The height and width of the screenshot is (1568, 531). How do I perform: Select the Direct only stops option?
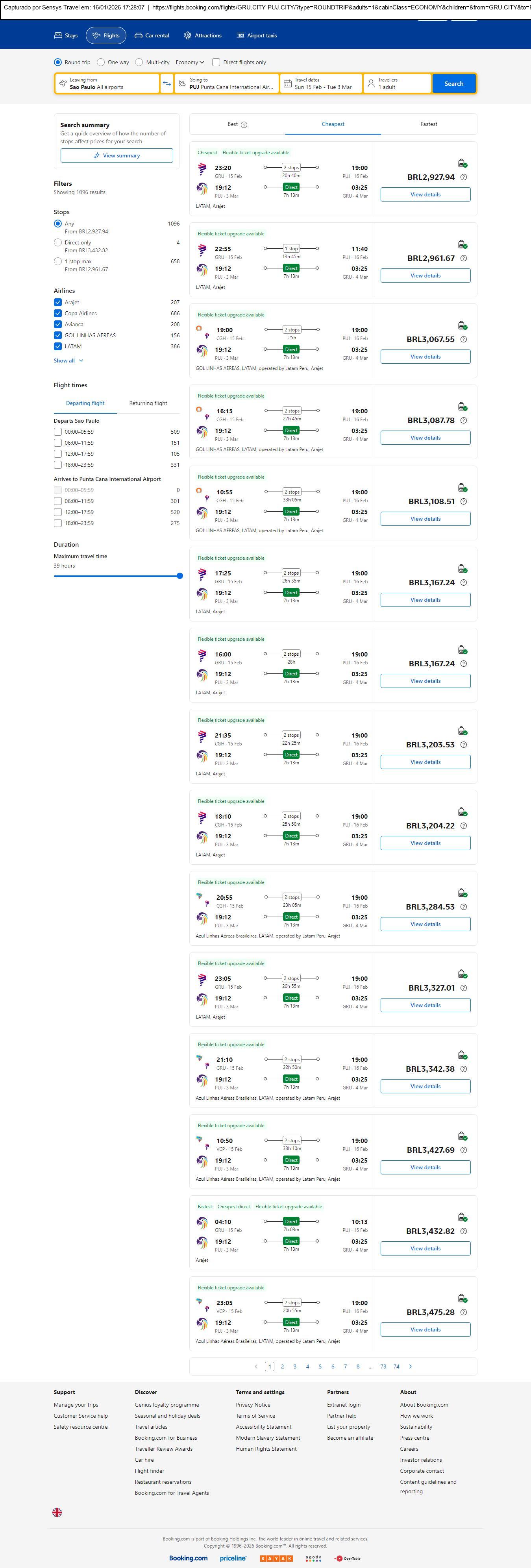[58, 242]
